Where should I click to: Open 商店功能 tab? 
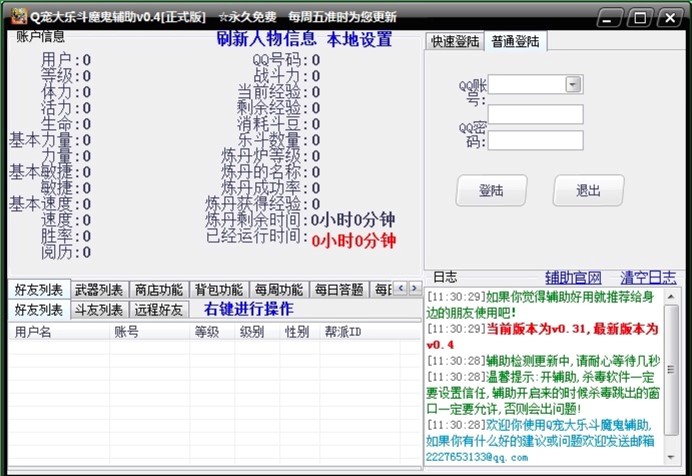click(159, 290)
